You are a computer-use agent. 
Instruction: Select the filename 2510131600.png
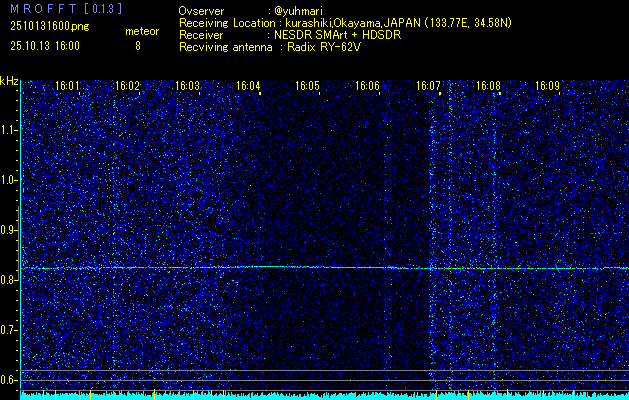[x=50, y=27]
